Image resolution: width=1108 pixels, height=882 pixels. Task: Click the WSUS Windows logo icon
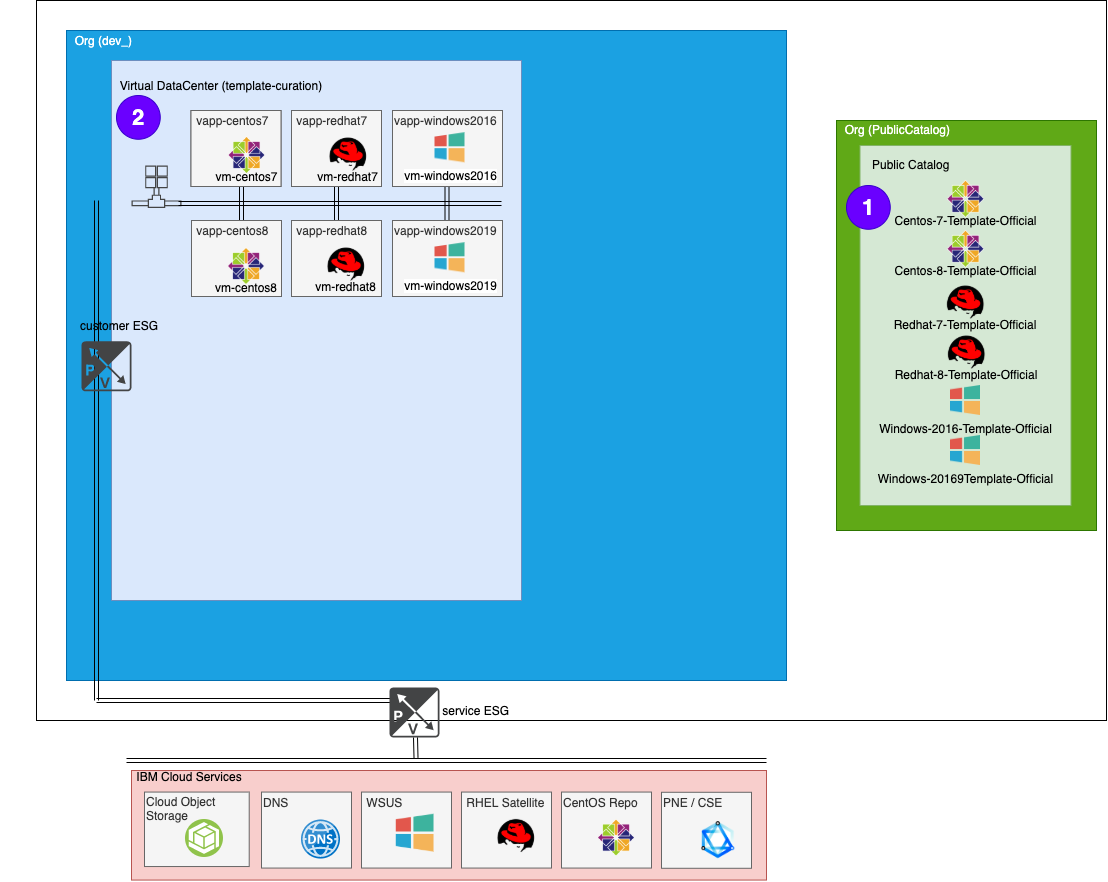click(414, 832)
